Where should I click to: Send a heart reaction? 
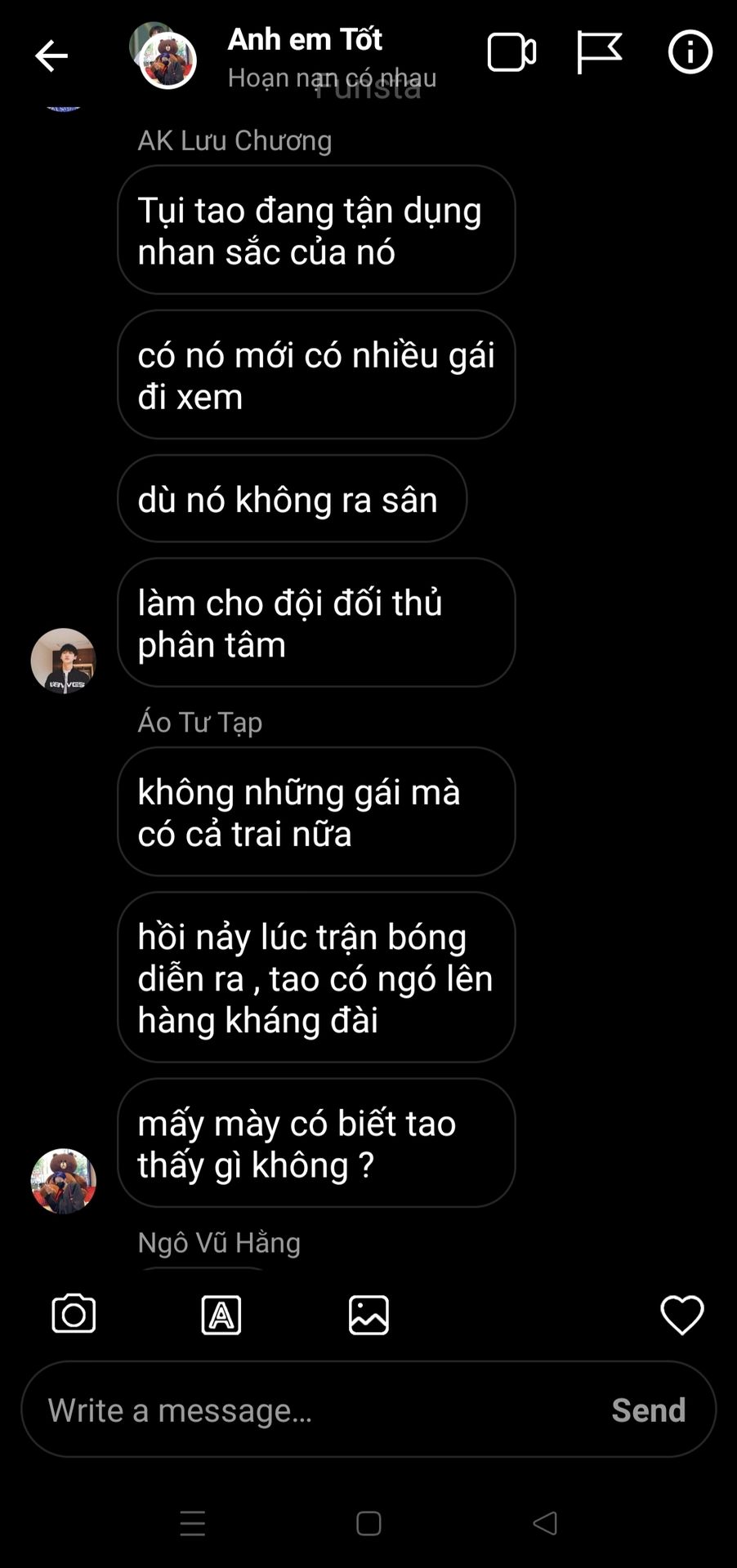[682, 1315]
